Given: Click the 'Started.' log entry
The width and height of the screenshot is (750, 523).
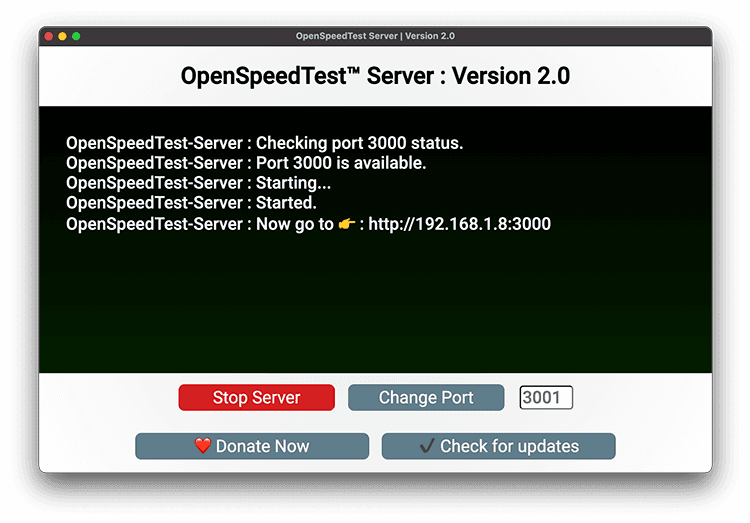Looking at the screenshot, I should pyautogui.click(x=191, y=203).
